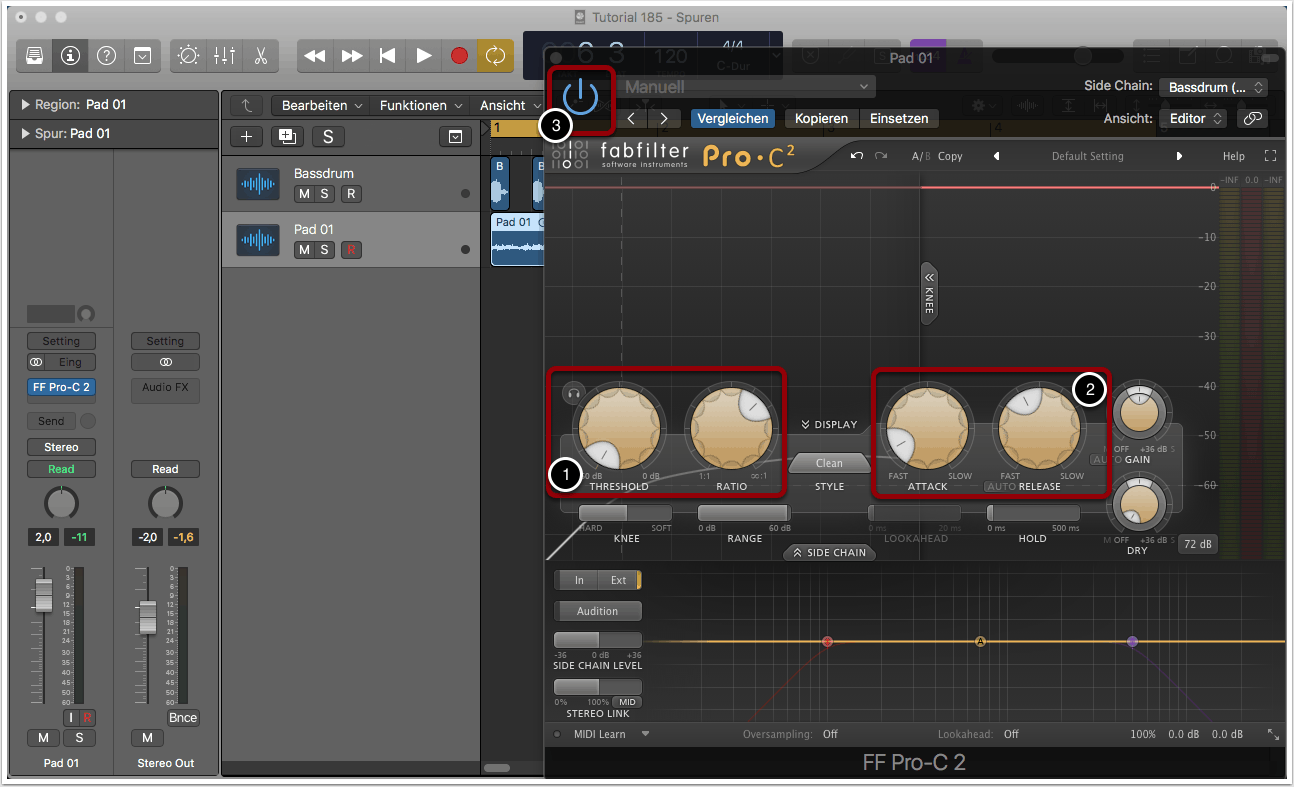The width and height of the screenshot is (1294, 787).
Task: Click the Vergleichen button
Action: tap(733, 118)
